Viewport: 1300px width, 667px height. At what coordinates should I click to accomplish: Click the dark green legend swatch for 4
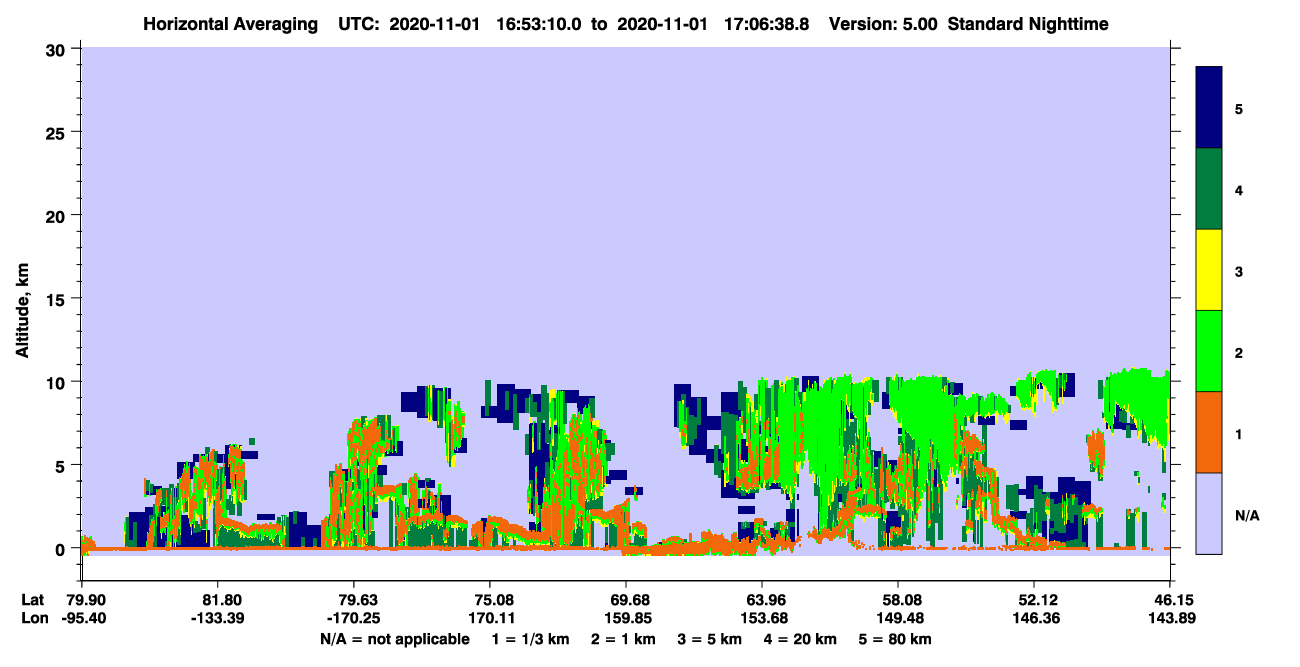(1209, 189)
